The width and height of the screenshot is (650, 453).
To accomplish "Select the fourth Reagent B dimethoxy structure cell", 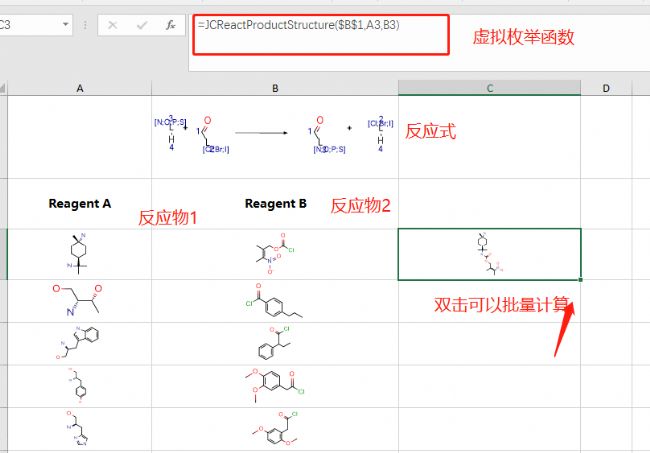I will [x=275, y=386].
